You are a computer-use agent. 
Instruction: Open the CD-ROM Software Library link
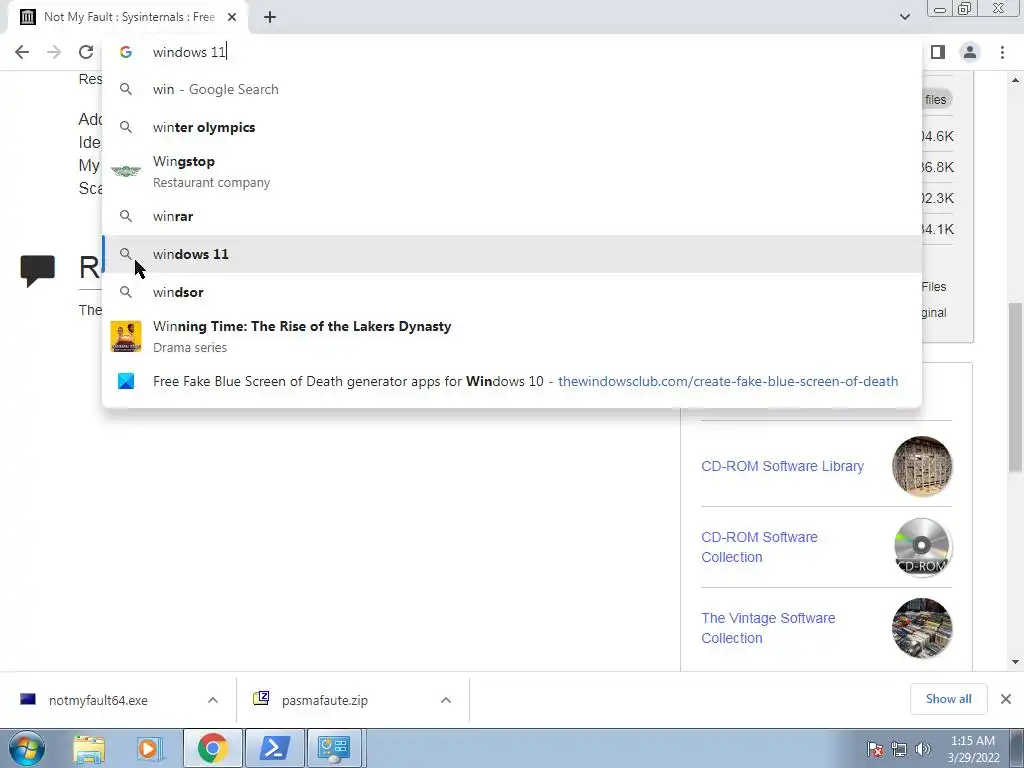click(782, 466)
